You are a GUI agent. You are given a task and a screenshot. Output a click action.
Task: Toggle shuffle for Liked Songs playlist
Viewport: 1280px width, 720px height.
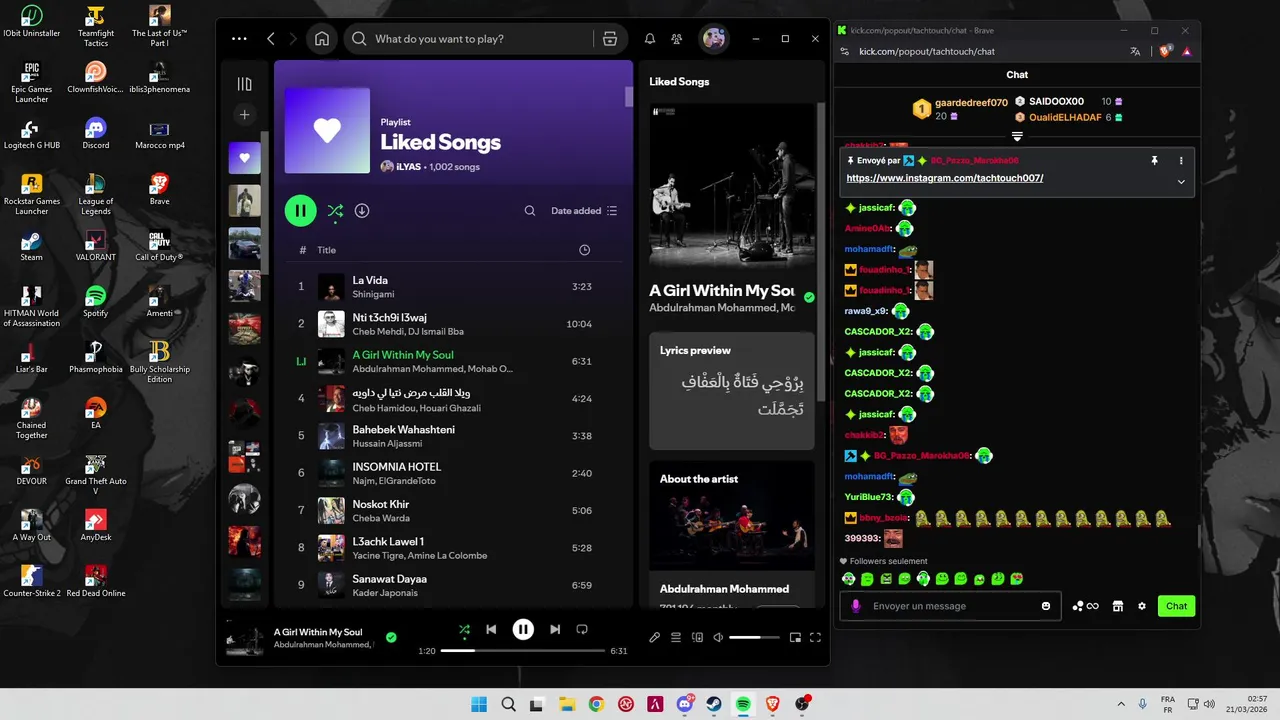click(x=335, y=211)
